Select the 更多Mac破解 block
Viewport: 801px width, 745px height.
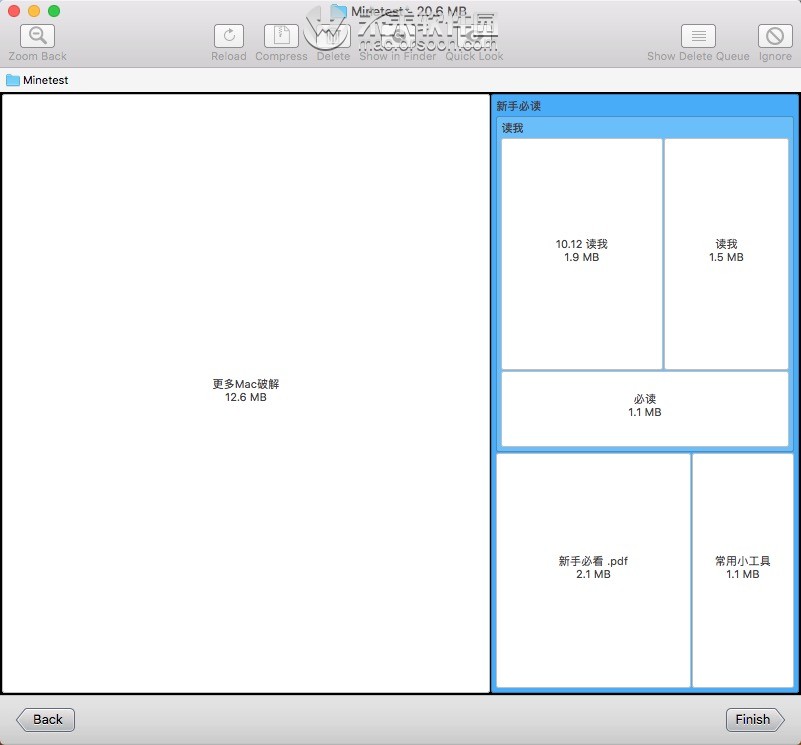coord(245,390)
